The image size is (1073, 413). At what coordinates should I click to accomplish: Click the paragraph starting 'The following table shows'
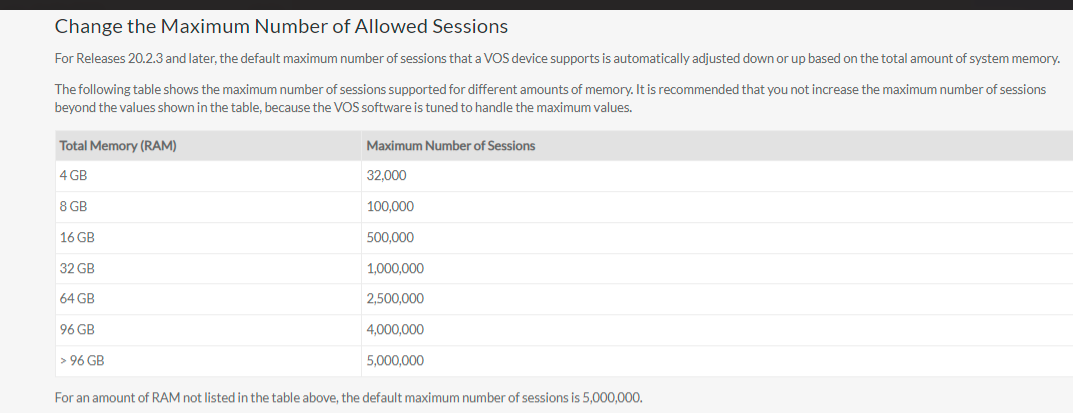click(550, 98)
